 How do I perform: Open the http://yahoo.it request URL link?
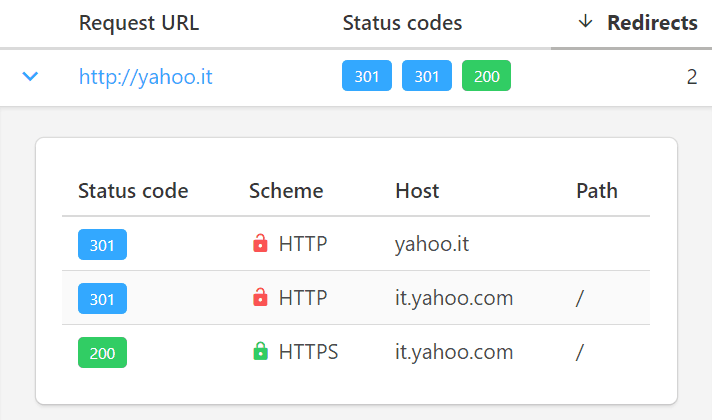[x=145, y=76]
